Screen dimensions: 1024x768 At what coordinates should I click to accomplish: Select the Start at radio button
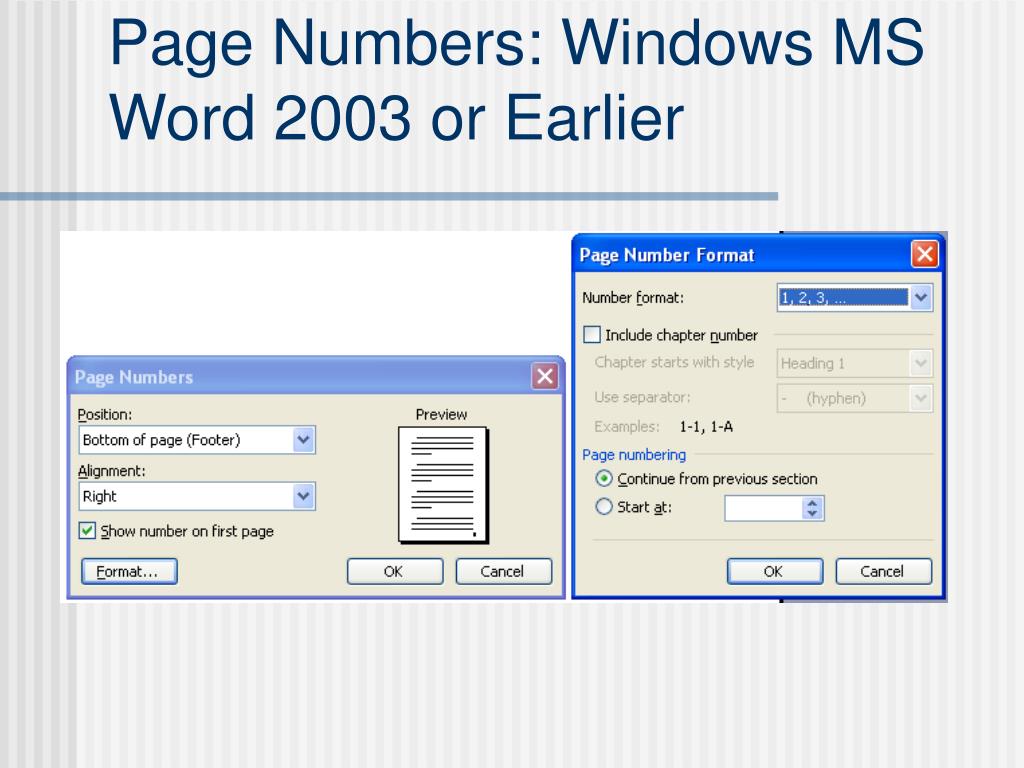604,507
